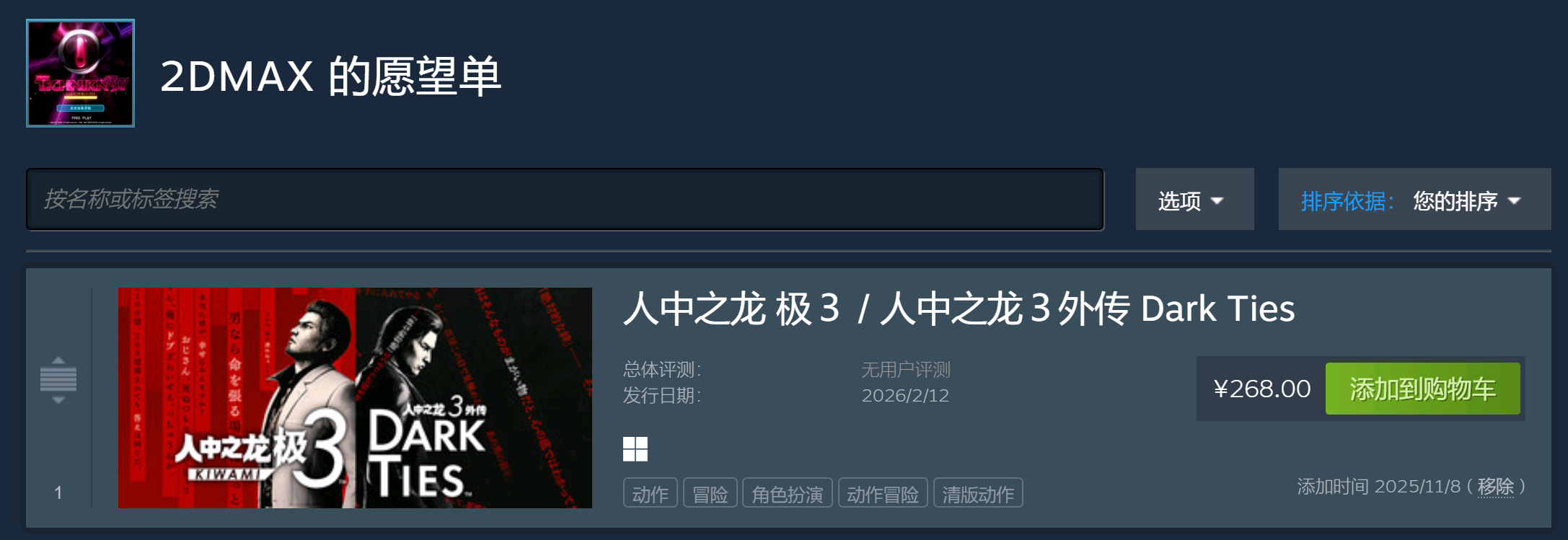Click the 2DMAX profile avatar image
Image resolution: width=1568 pixels, height=540 pixels.
click(x=80, y=73)
